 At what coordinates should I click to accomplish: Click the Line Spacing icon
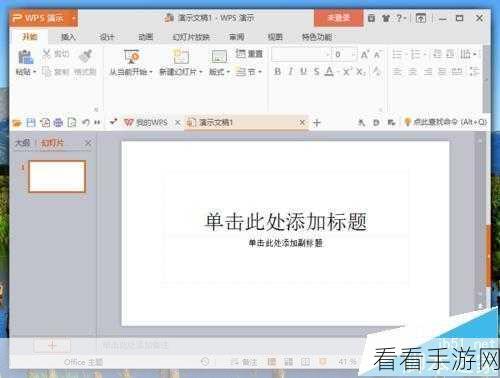pyautogui.click(x=474, y=71)
